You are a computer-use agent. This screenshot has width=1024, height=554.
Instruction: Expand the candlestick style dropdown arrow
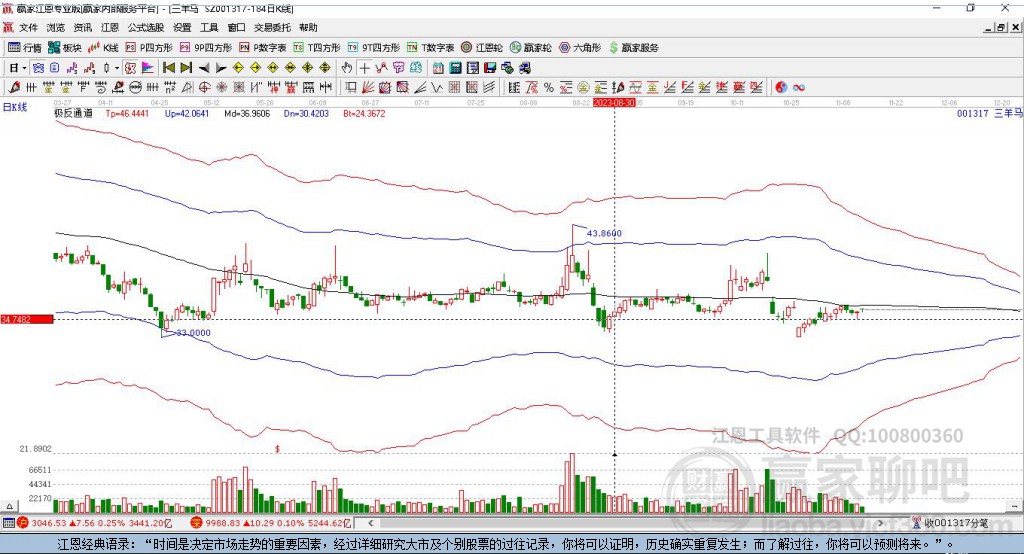pos(117,68)
